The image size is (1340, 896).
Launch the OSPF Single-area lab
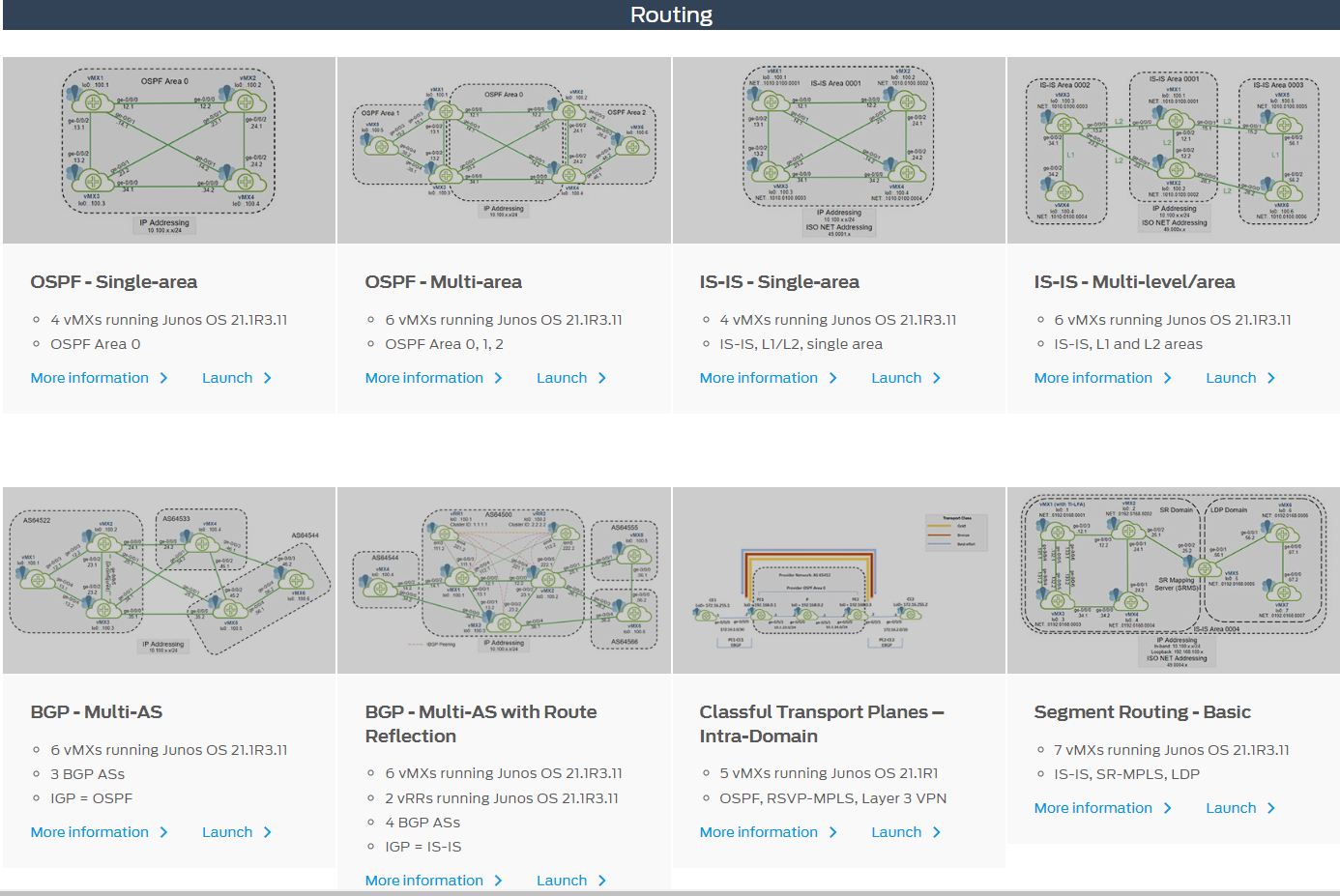tap(229, 378)
